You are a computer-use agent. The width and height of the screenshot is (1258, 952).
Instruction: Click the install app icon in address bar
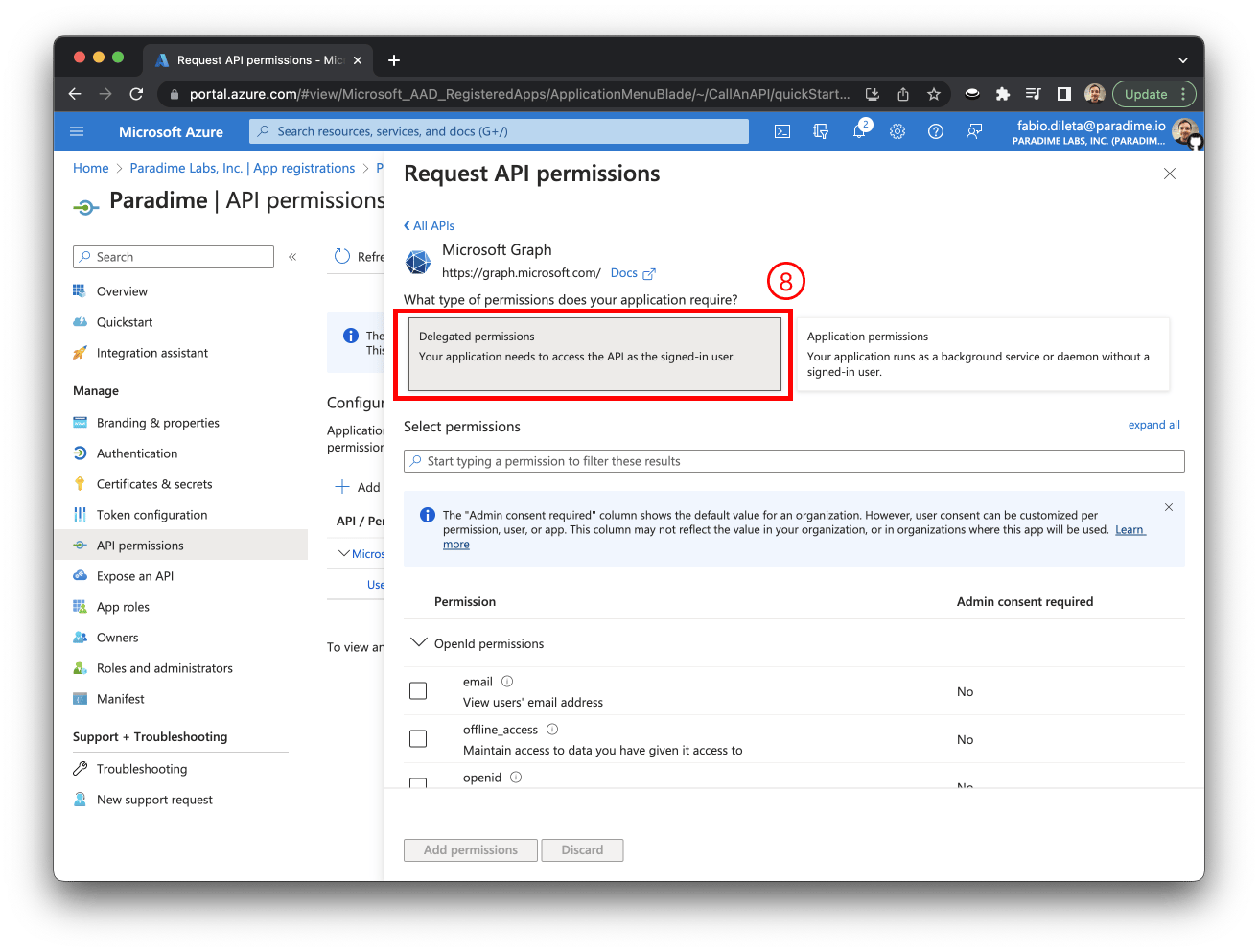(872, 94)
